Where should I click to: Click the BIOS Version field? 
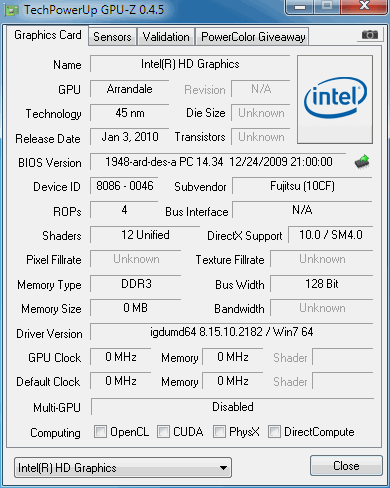(x=218, y=162)
